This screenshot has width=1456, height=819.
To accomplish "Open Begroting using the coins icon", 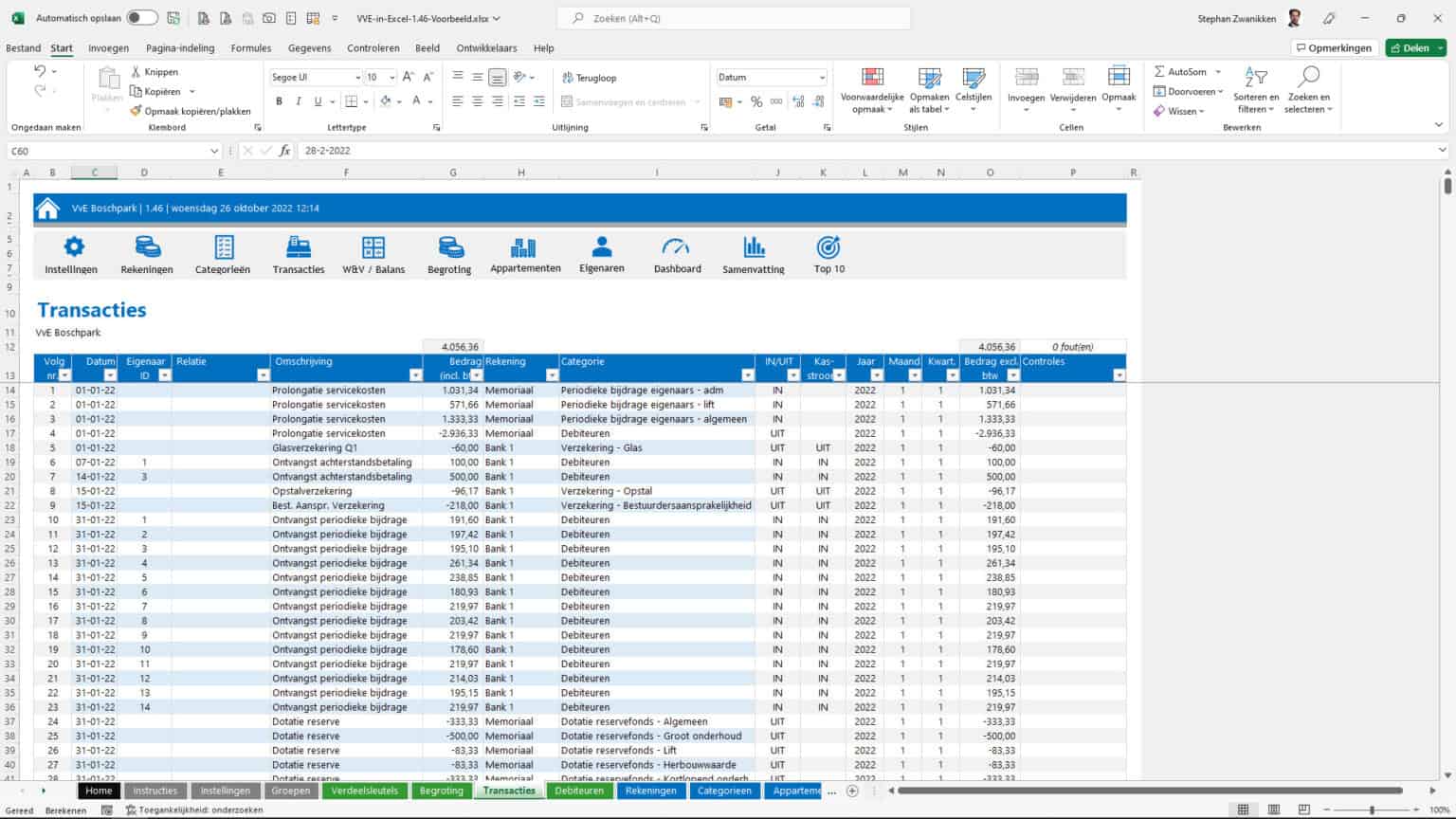I will point(448,248).
